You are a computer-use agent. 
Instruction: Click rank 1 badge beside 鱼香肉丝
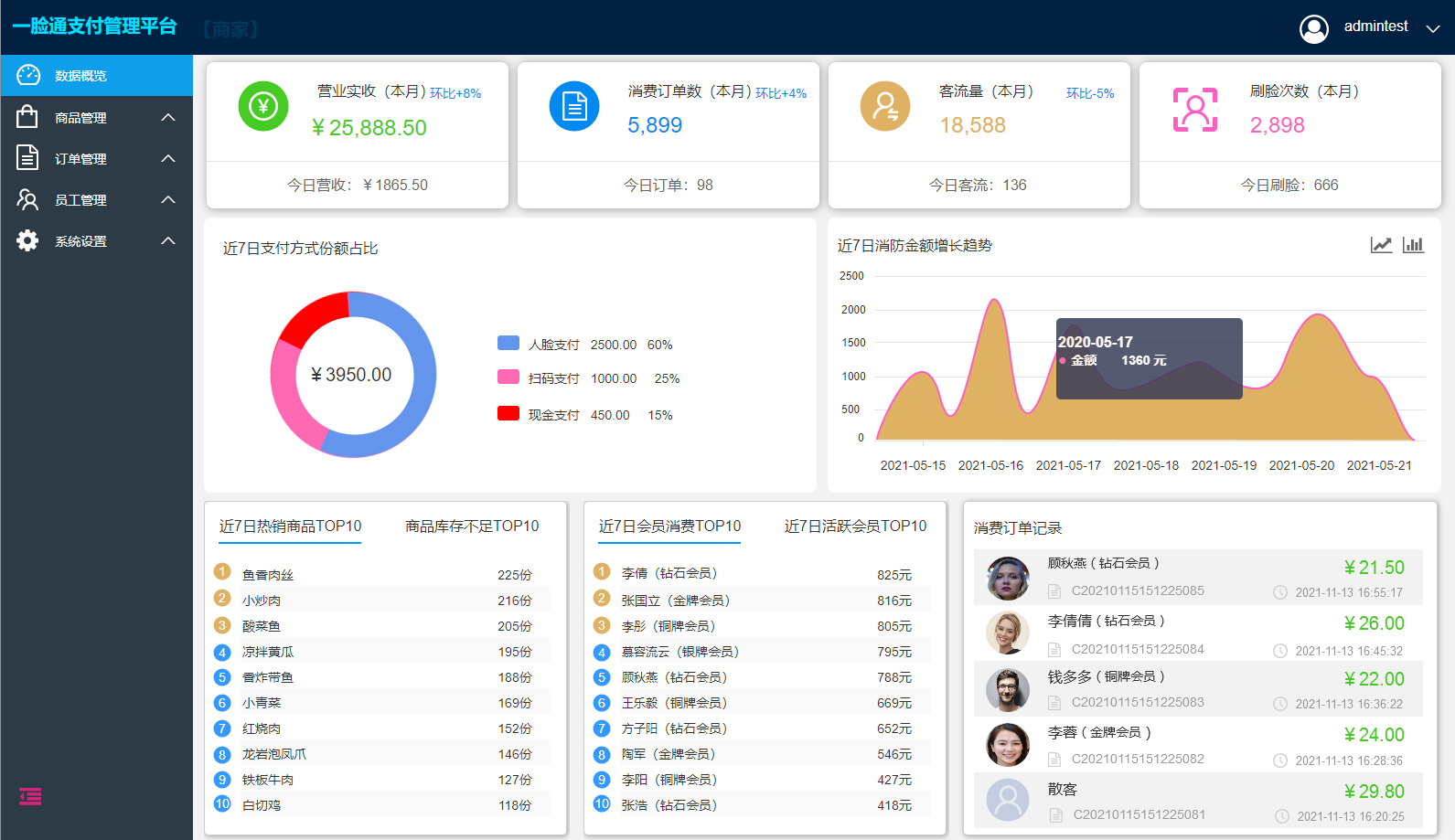tap(222, 571)
